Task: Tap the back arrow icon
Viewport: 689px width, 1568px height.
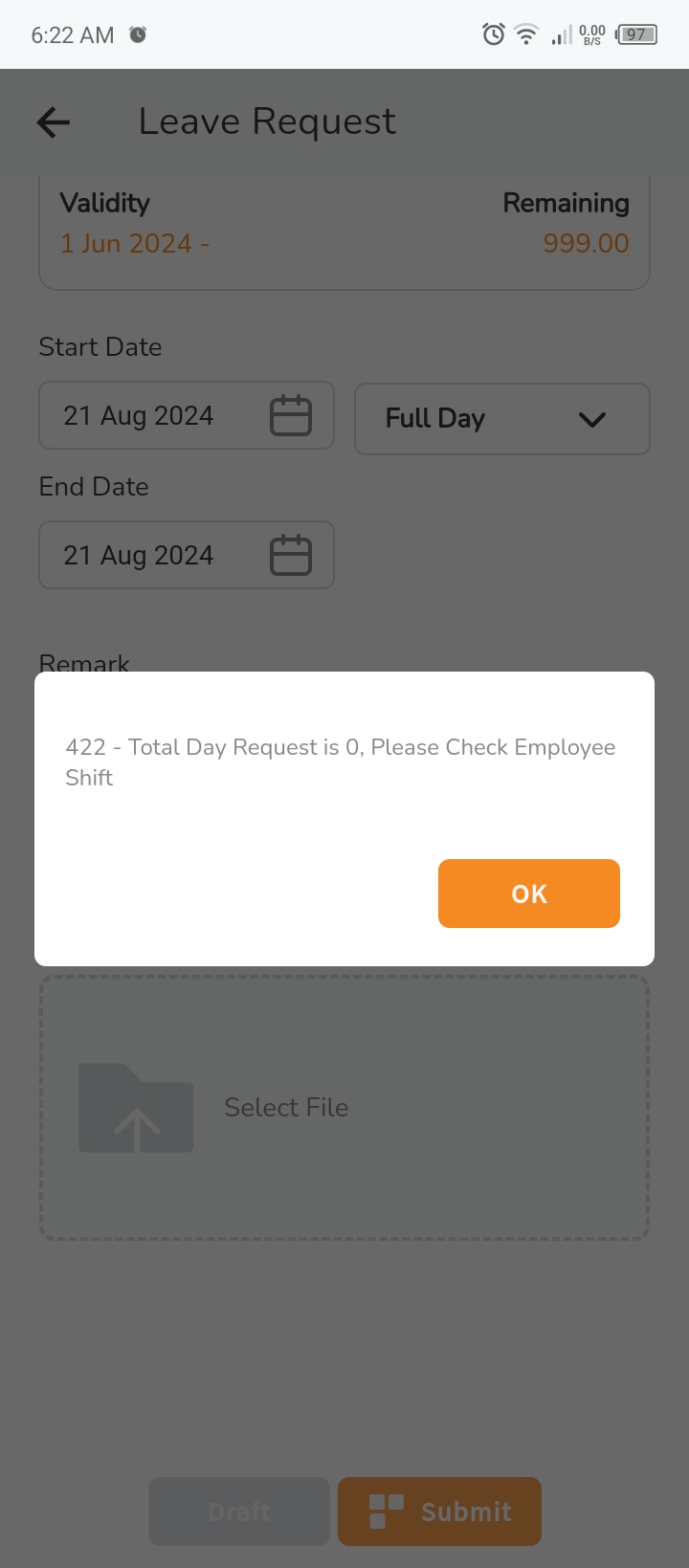Action: [54, 122]
